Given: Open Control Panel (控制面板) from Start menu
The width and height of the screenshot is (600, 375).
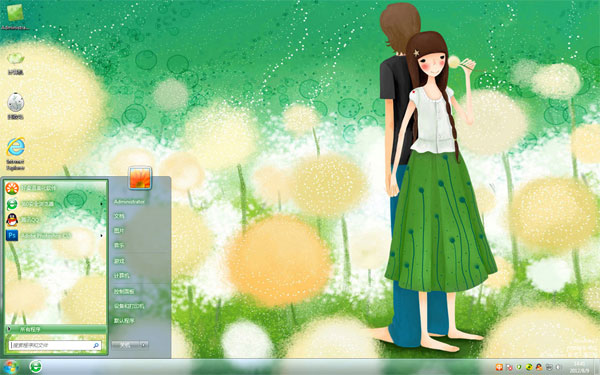Looking at the screenshot, I should point(124,292).
